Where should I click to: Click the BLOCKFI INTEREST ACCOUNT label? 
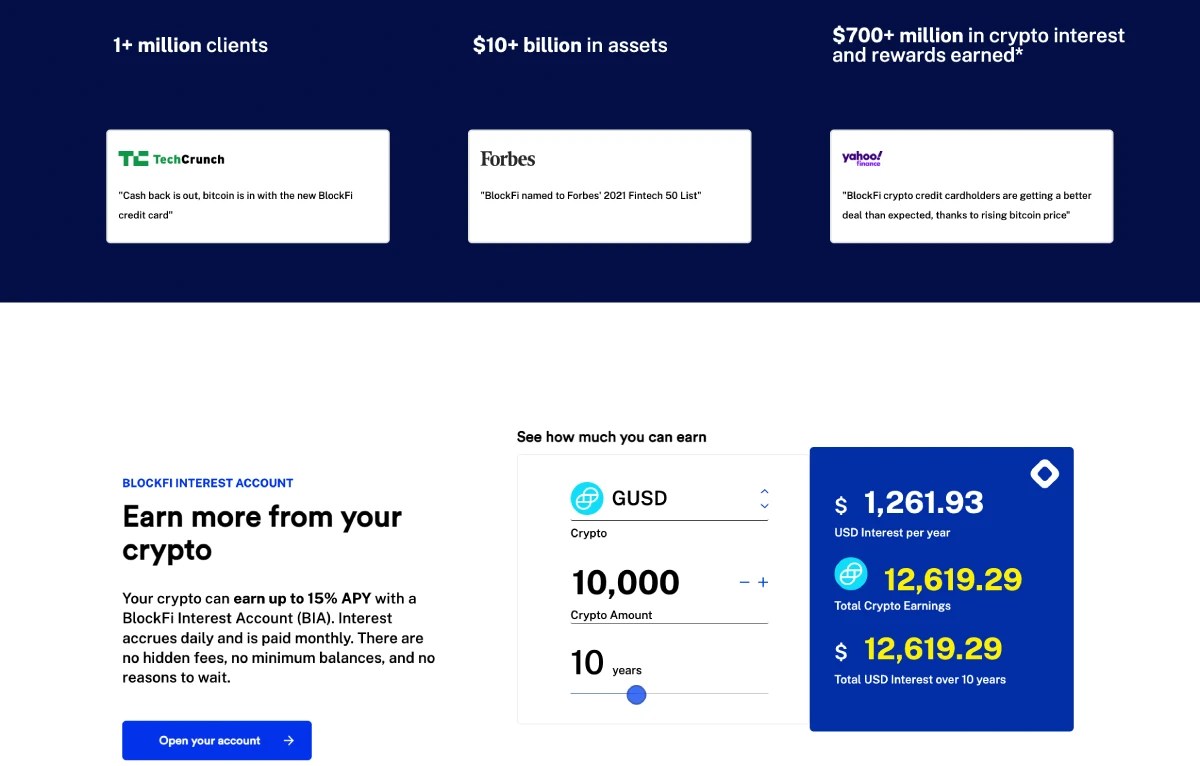(207, 482)
